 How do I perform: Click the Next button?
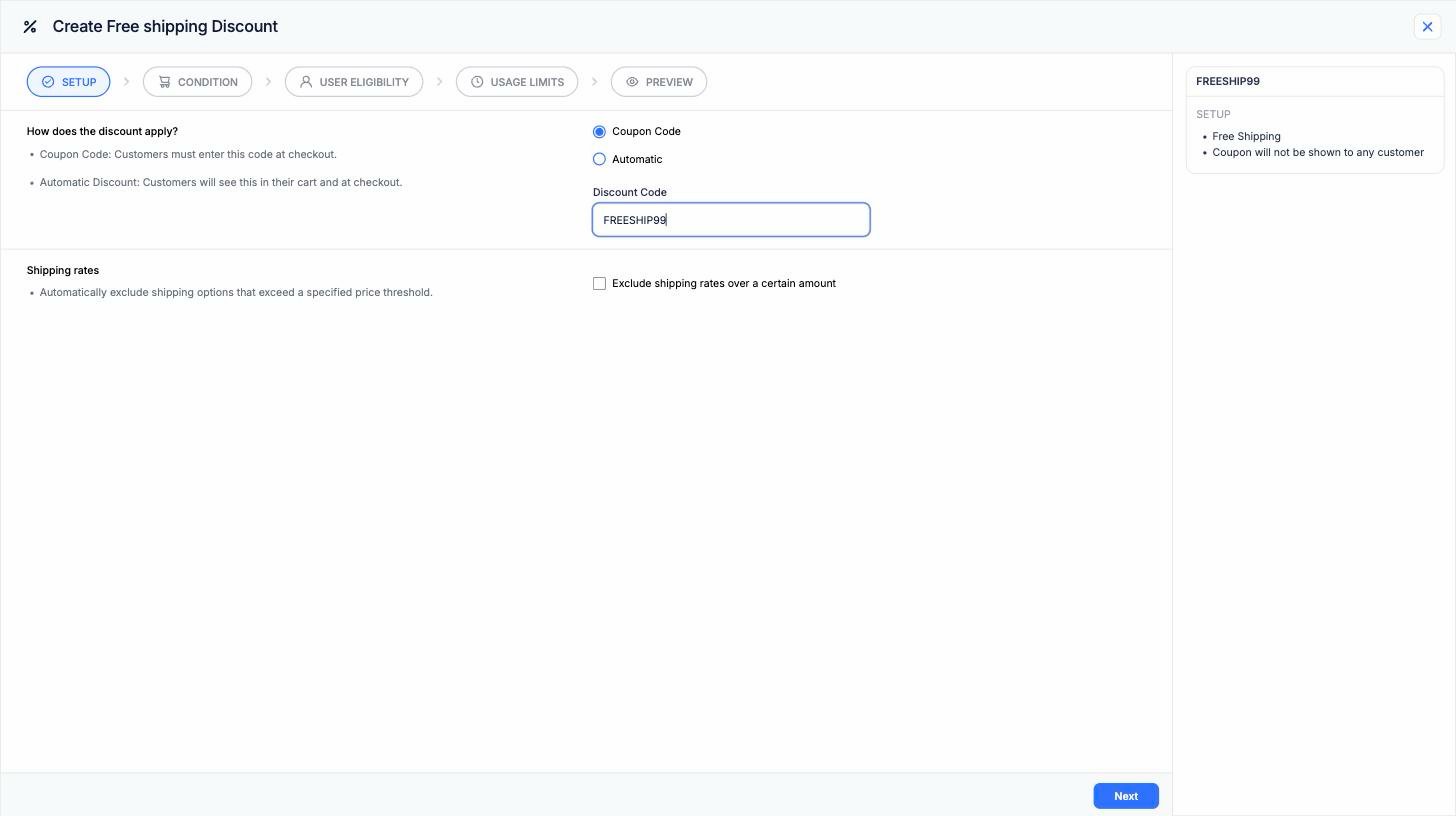click(x=1126, y=796)
